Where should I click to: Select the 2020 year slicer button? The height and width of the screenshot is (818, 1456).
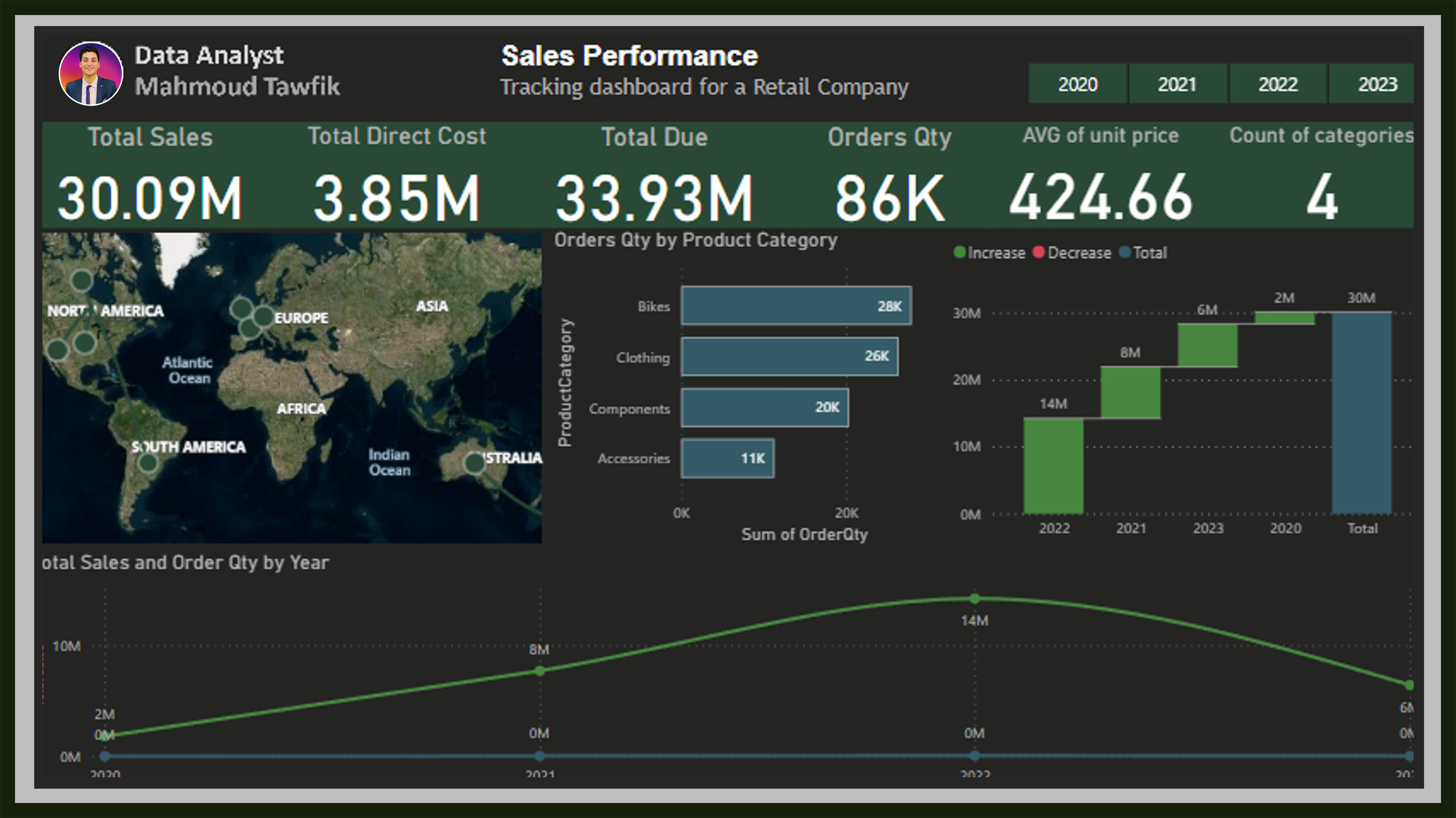(1077, 84)
